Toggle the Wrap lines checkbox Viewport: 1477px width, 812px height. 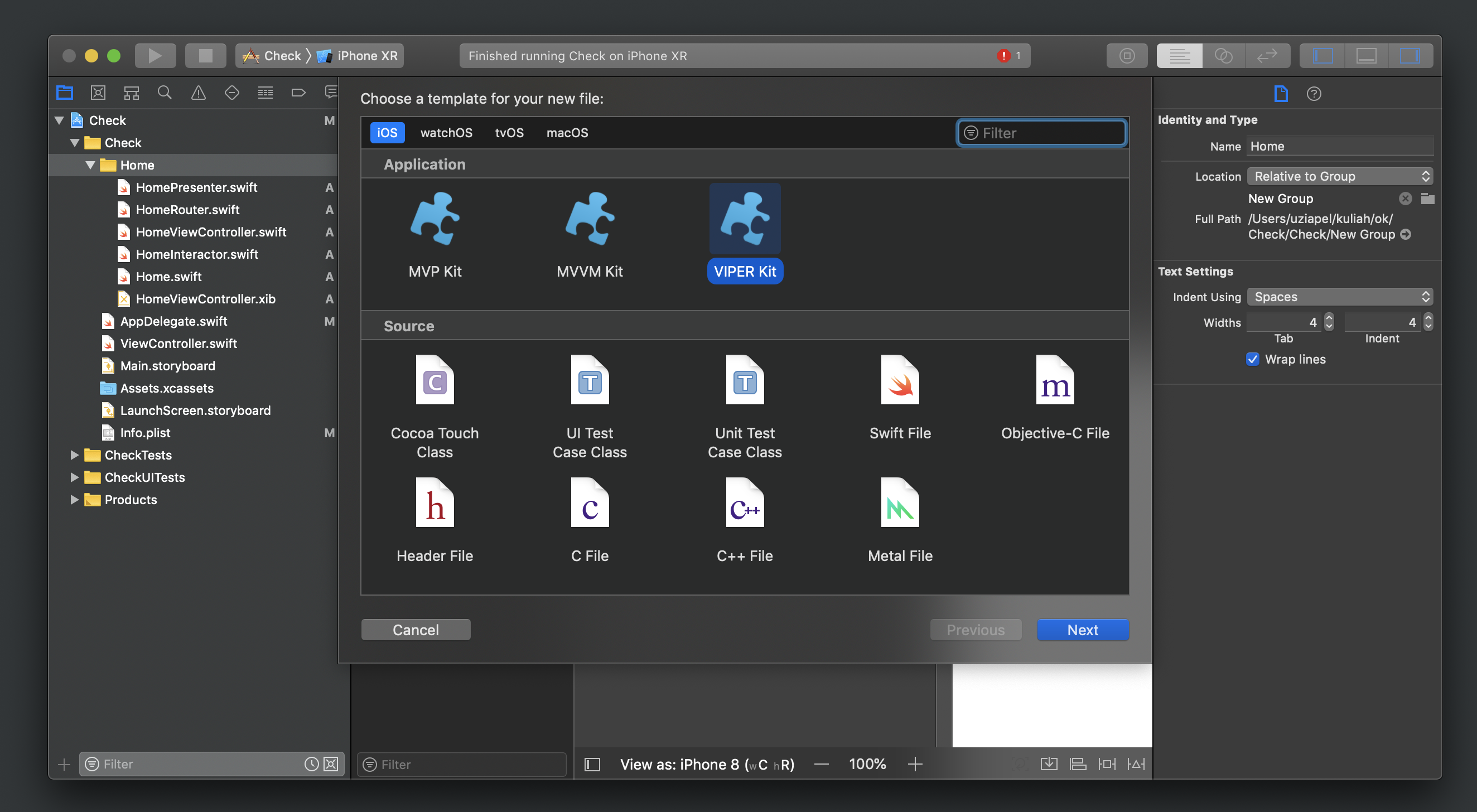(1254, 357)
